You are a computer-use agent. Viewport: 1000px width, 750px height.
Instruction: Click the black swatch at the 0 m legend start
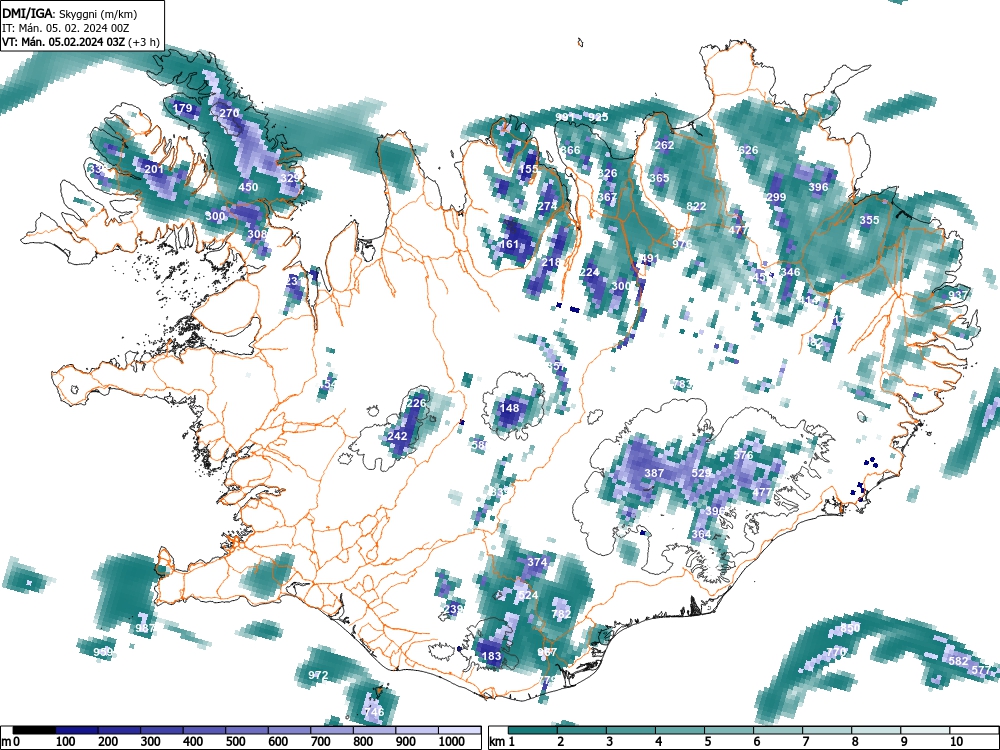(34, 730)
